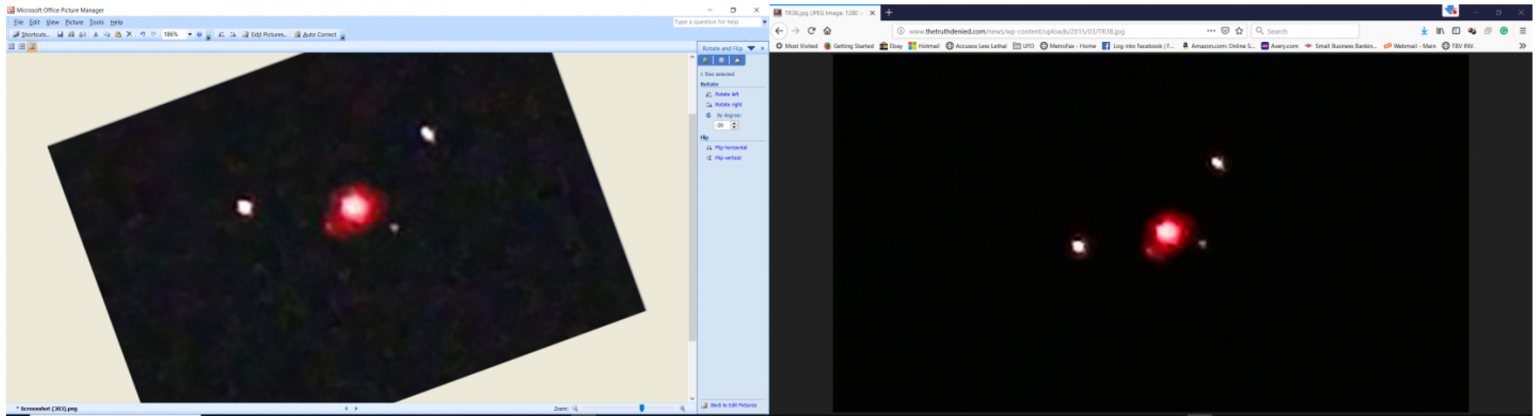Image resolution: width=1536 pixels, height=416 pixels.
Task: Click Back to Edit Pictures link
Action: point(734,405)
